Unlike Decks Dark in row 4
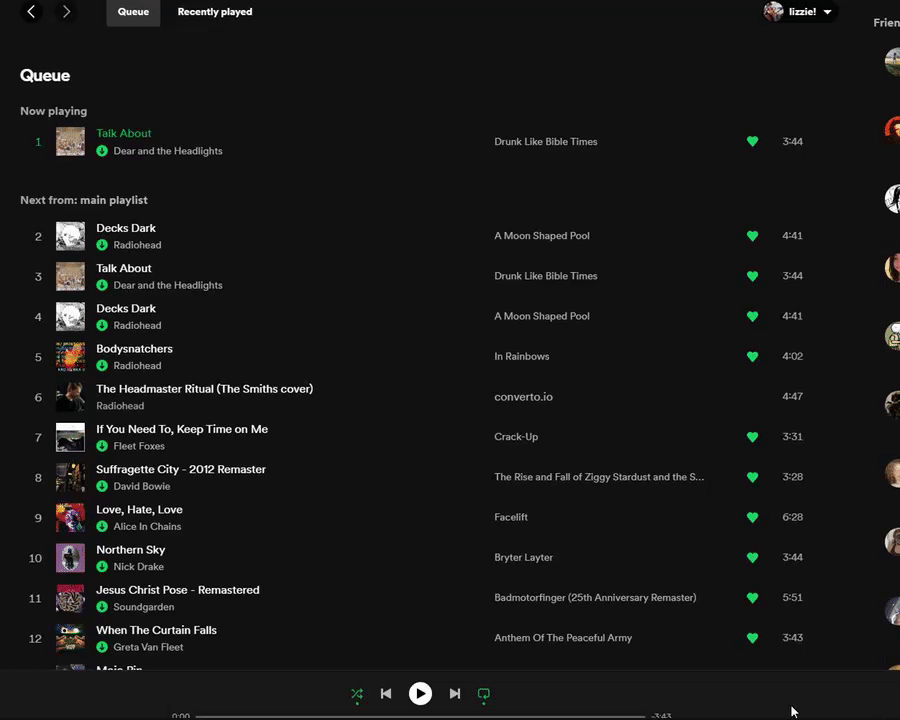900x720 pixels. (752, 316)
